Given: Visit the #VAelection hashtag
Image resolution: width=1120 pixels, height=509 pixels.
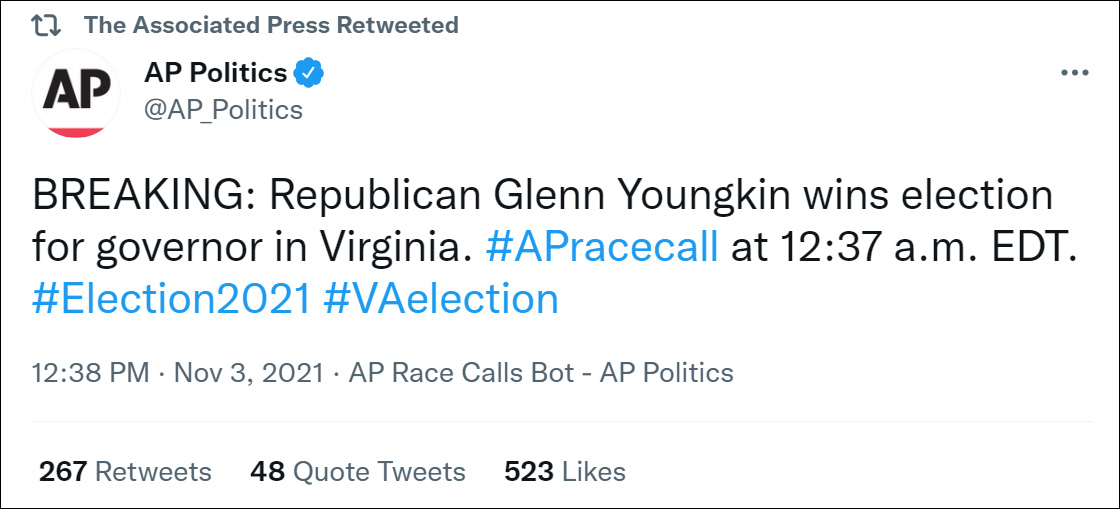Looking at the screenshot, I should click(441, 299).
